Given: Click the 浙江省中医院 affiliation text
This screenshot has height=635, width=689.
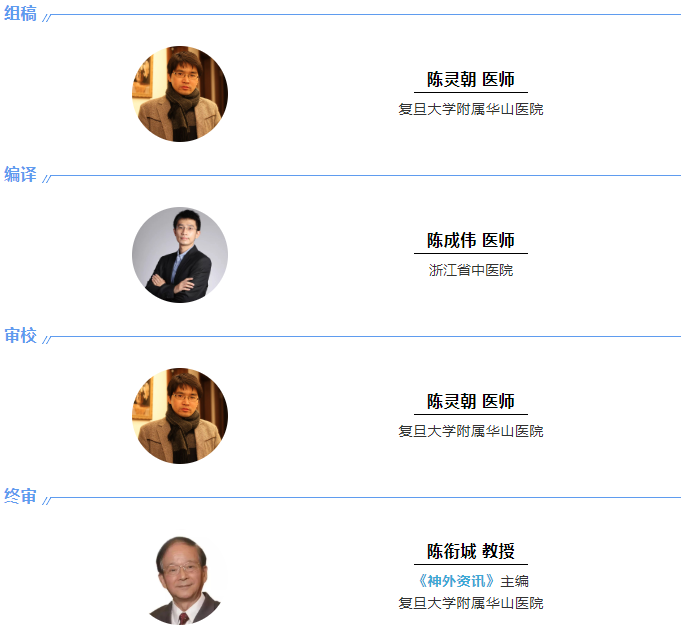Looking at the screenshot, I should pos(471,270).
